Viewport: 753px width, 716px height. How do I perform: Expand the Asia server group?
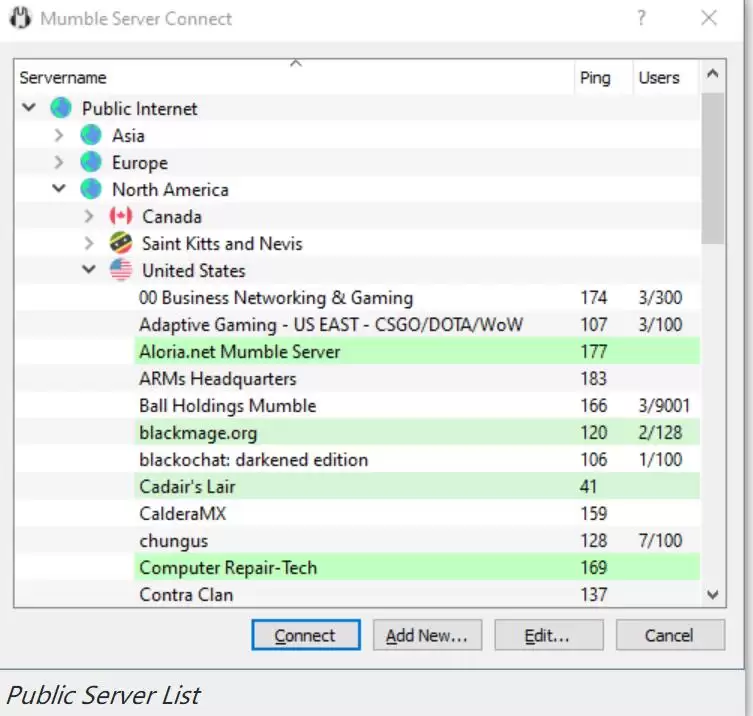[x=59, y=135]
